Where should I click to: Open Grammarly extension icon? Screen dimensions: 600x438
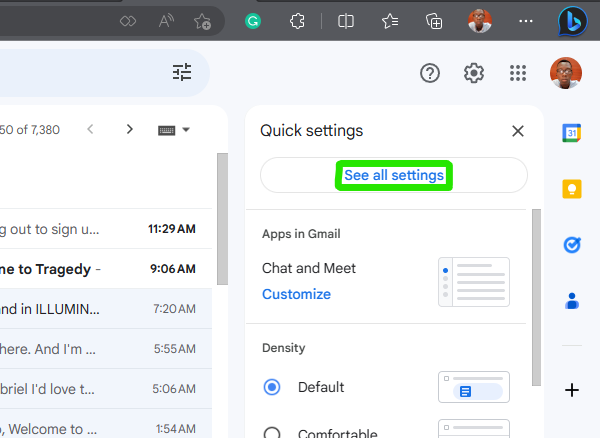pyautogui.click(x=253, y=21)
